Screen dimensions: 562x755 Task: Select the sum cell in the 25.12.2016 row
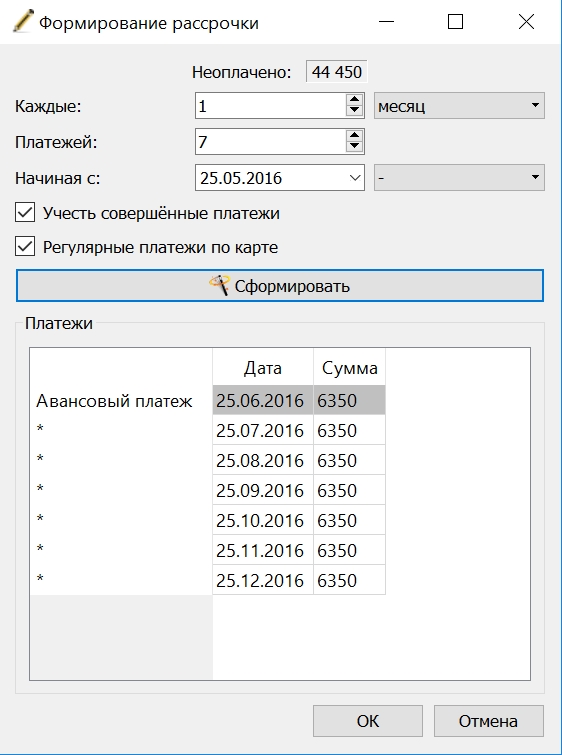[349, 580]
